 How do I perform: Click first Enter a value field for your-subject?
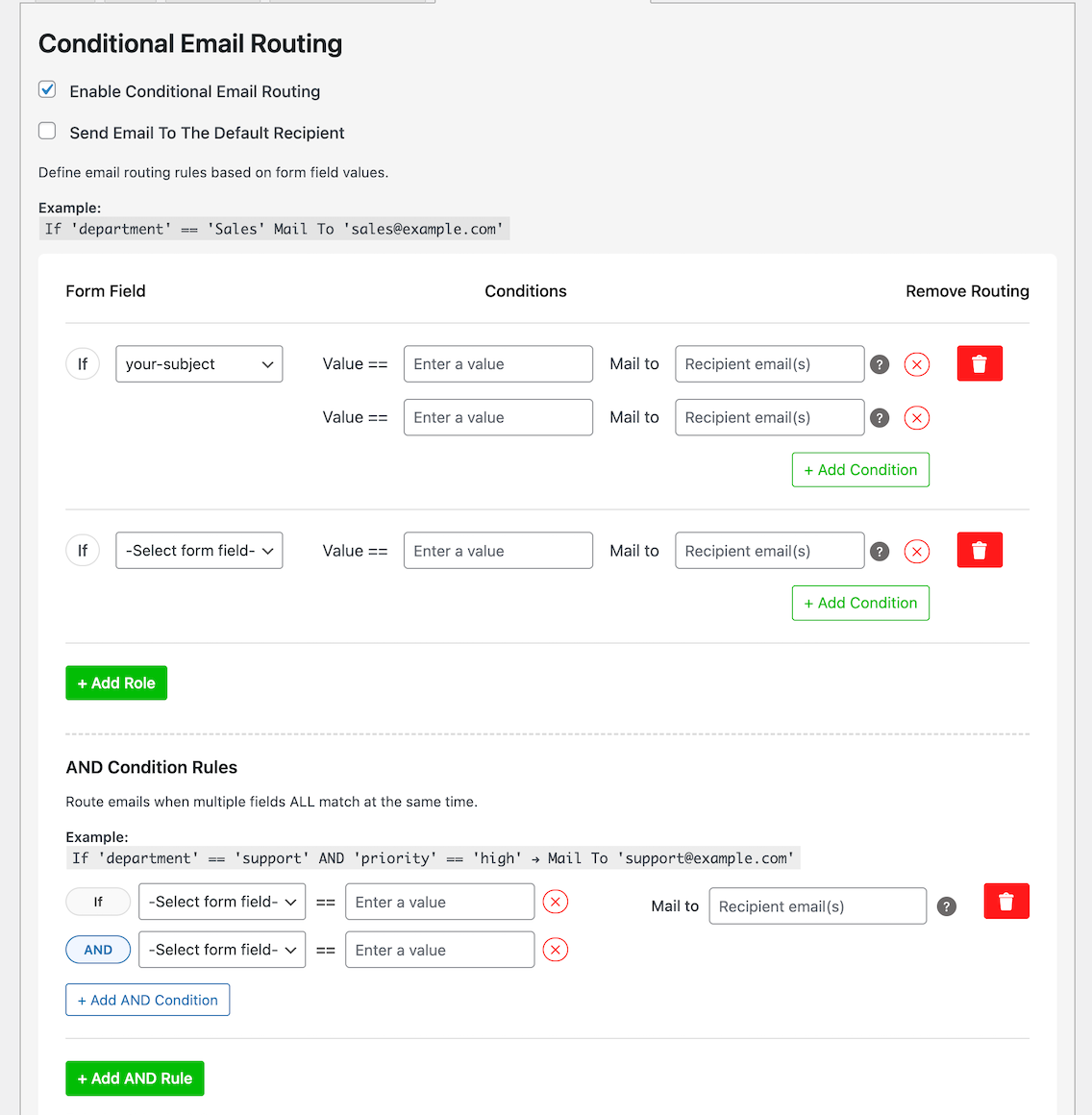point(498,364)
